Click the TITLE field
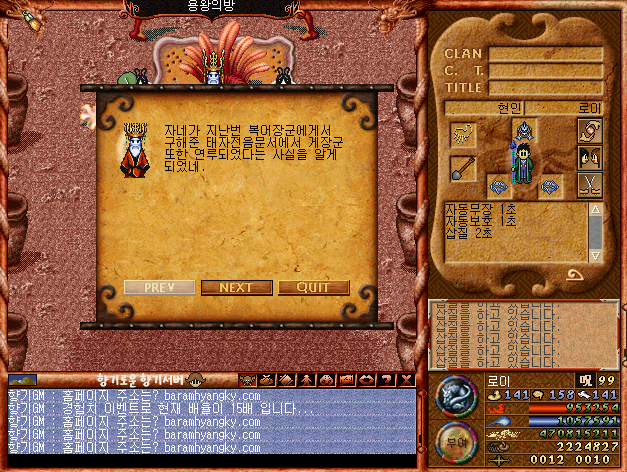This screenshot has width=627, height=472. [545, 88]
